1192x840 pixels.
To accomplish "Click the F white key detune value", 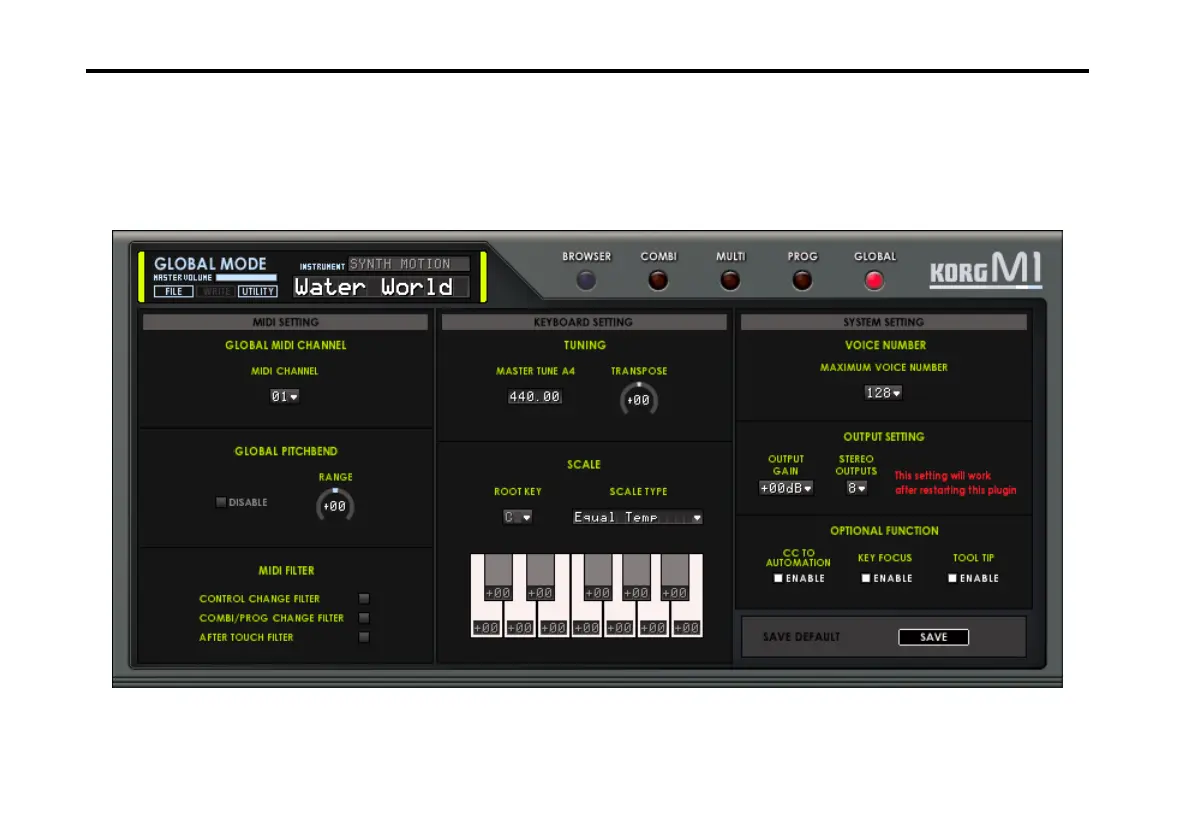I will pyautogui.click(x=587, y=628).
